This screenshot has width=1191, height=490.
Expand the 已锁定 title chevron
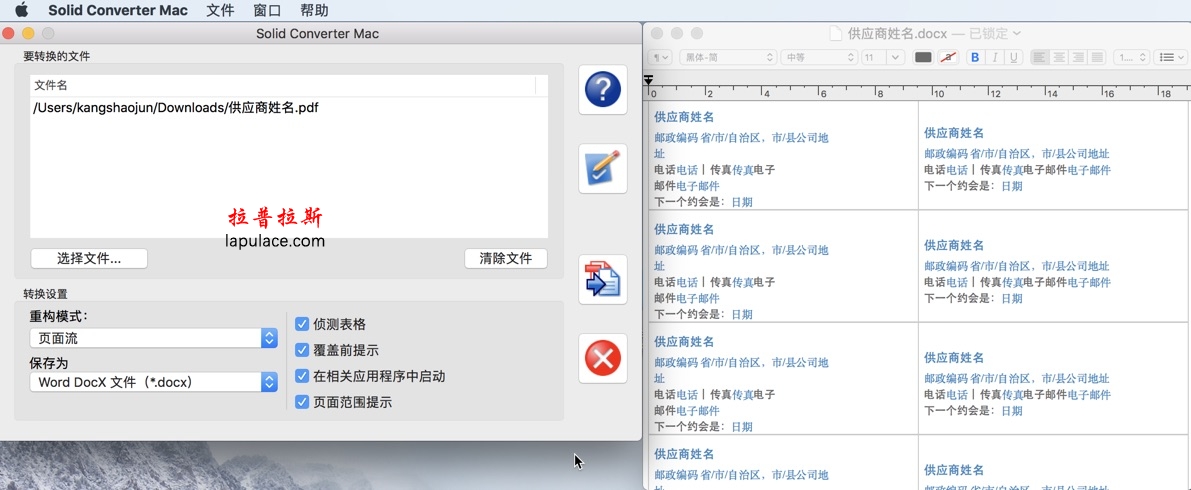coord(1017,33)
